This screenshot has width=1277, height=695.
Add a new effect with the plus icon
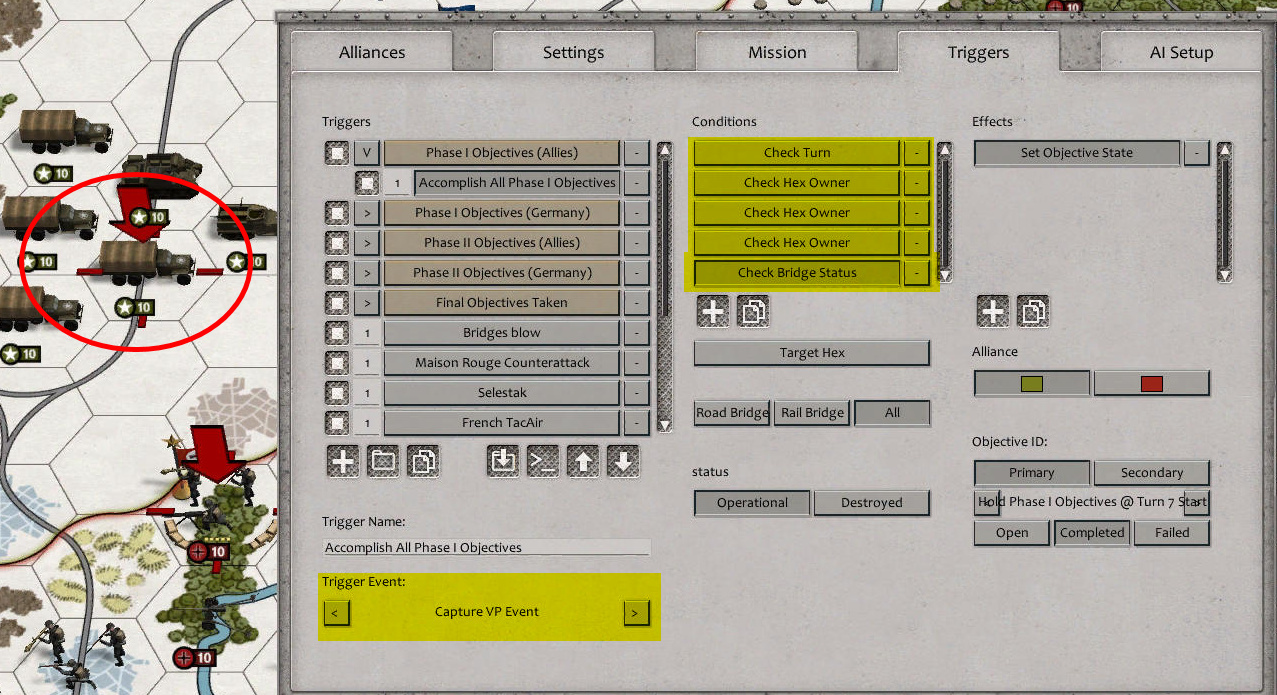(x=993, y=311)
